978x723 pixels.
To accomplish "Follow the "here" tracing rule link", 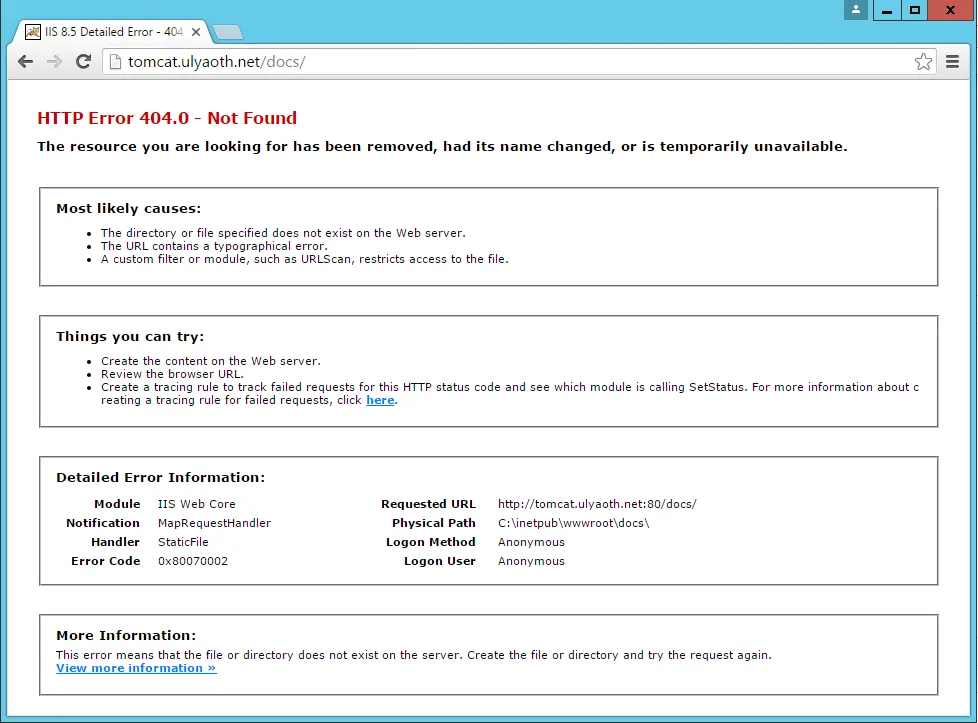I will pyautogui.click(x=380, y=400).
